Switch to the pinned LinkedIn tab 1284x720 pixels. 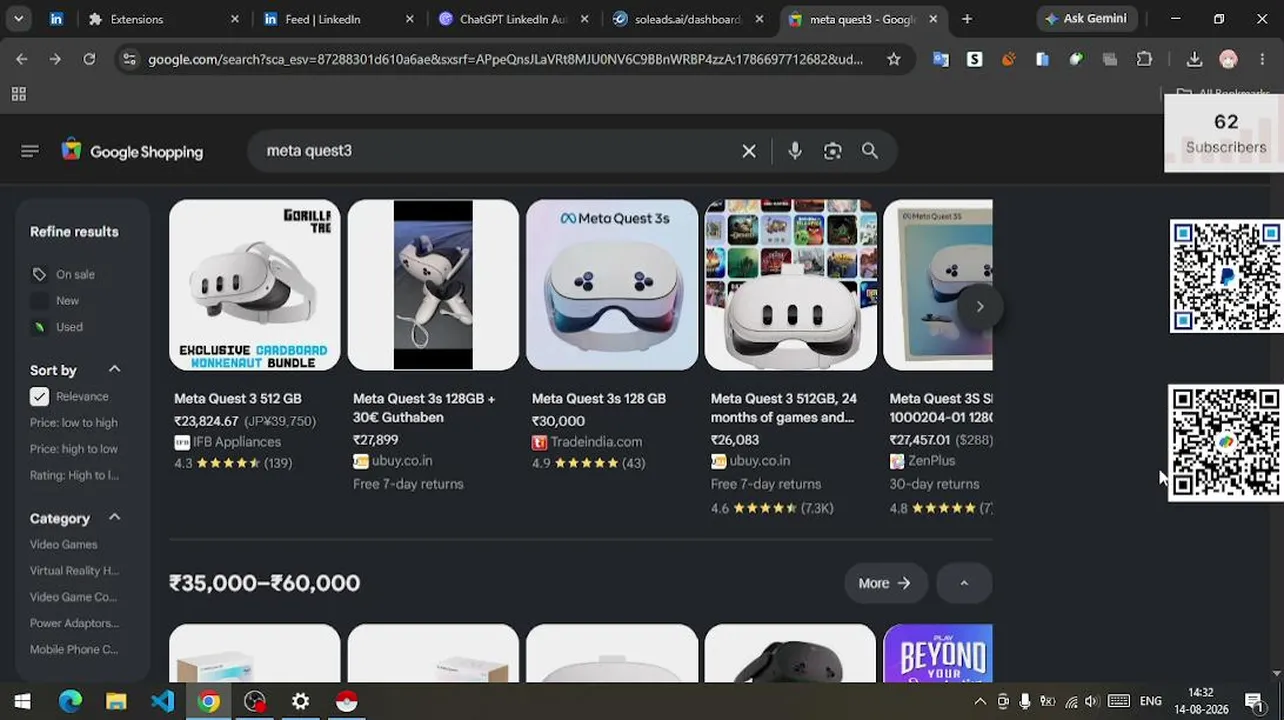56,19
